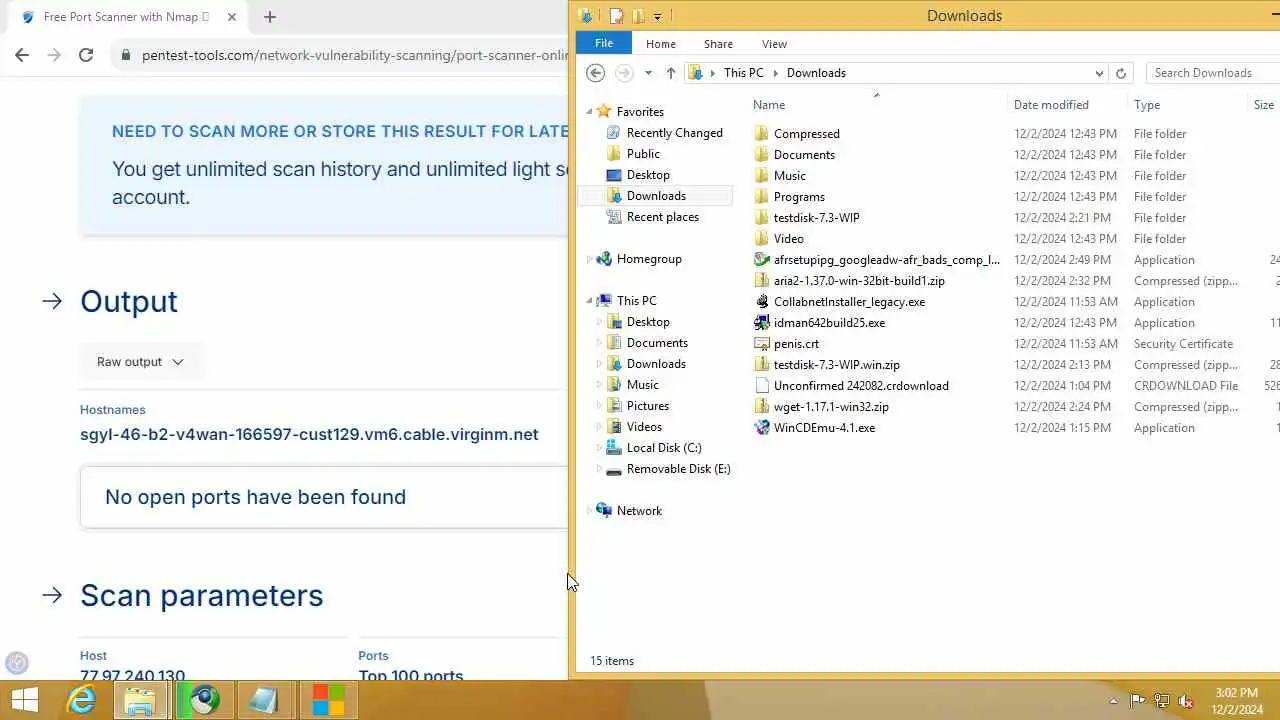Select wget-1.17.1-win32.zip file
1280x720 pixels.
(831, 407)
